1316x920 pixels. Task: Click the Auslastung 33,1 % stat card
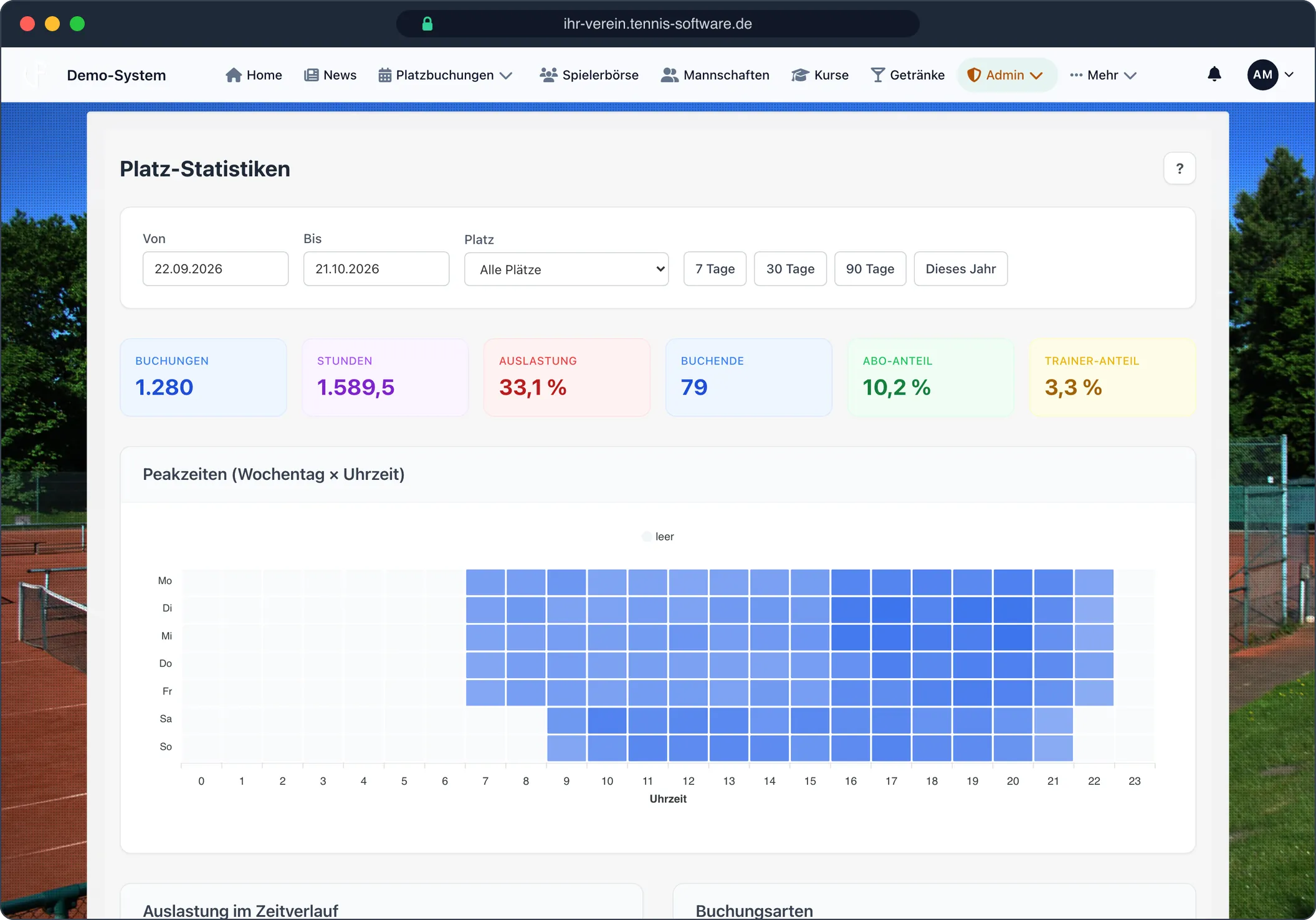pos(567,378)
